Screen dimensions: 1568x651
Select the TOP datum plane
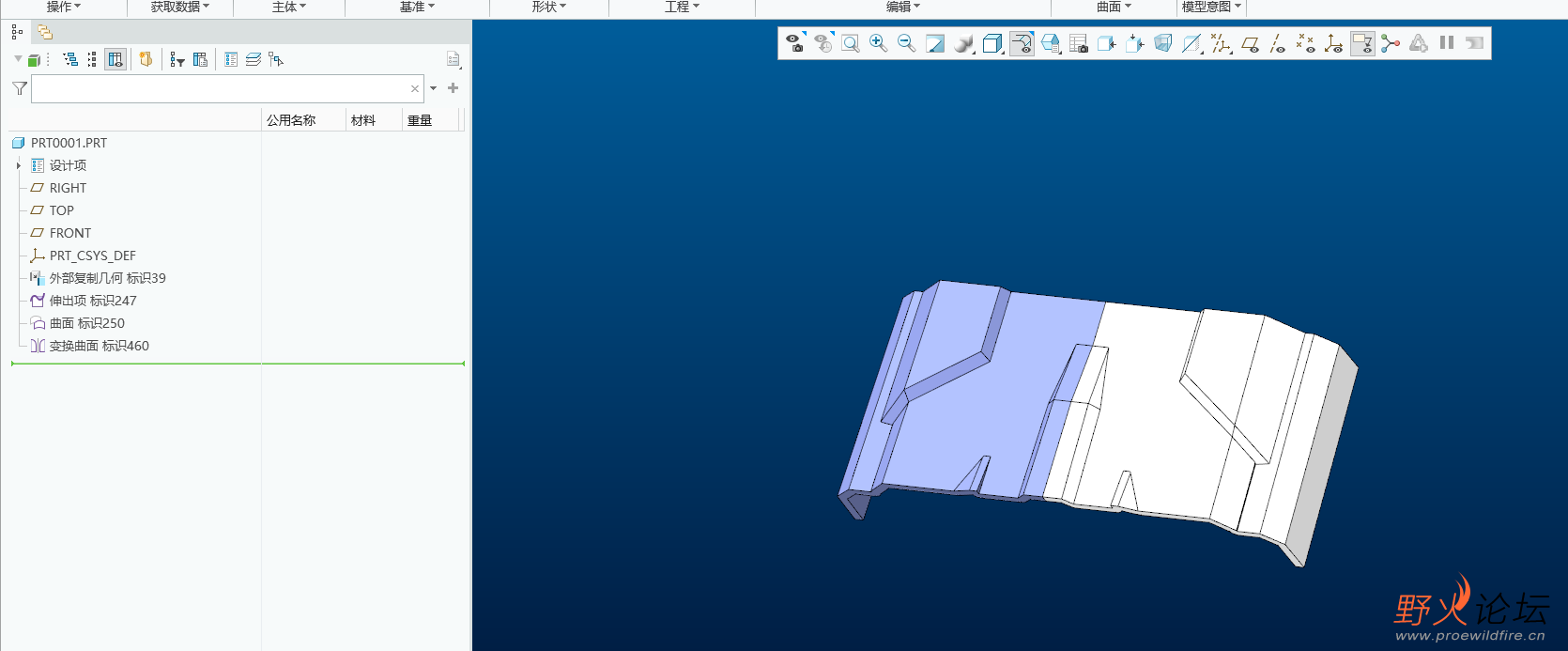click(61, 210)
